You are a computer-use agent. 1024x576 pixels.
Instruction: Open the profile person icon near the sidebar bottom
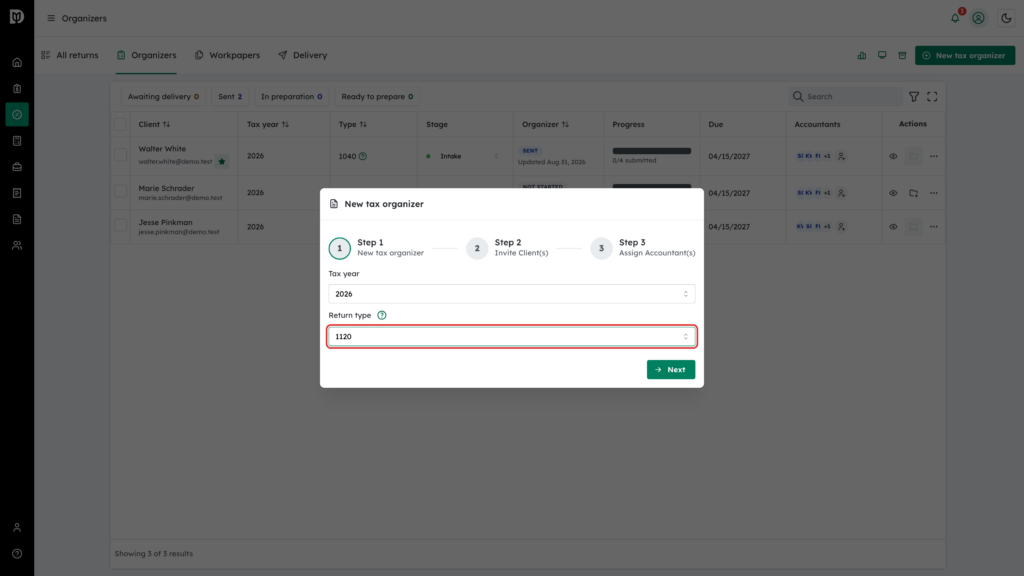(17, 528)
